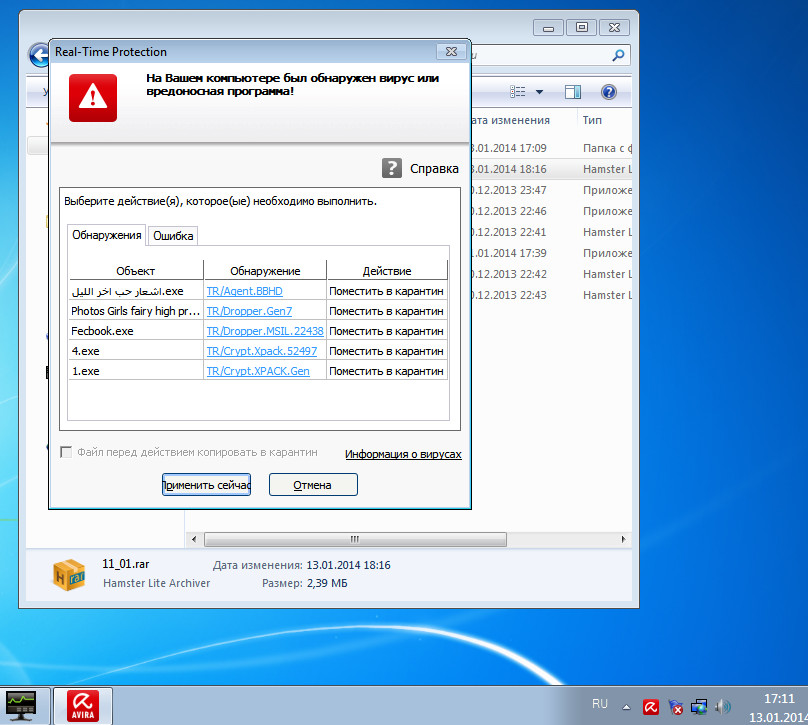808x725 pixels.
Task: Click the volume speaker icon in tray
Action: (724, 707)
